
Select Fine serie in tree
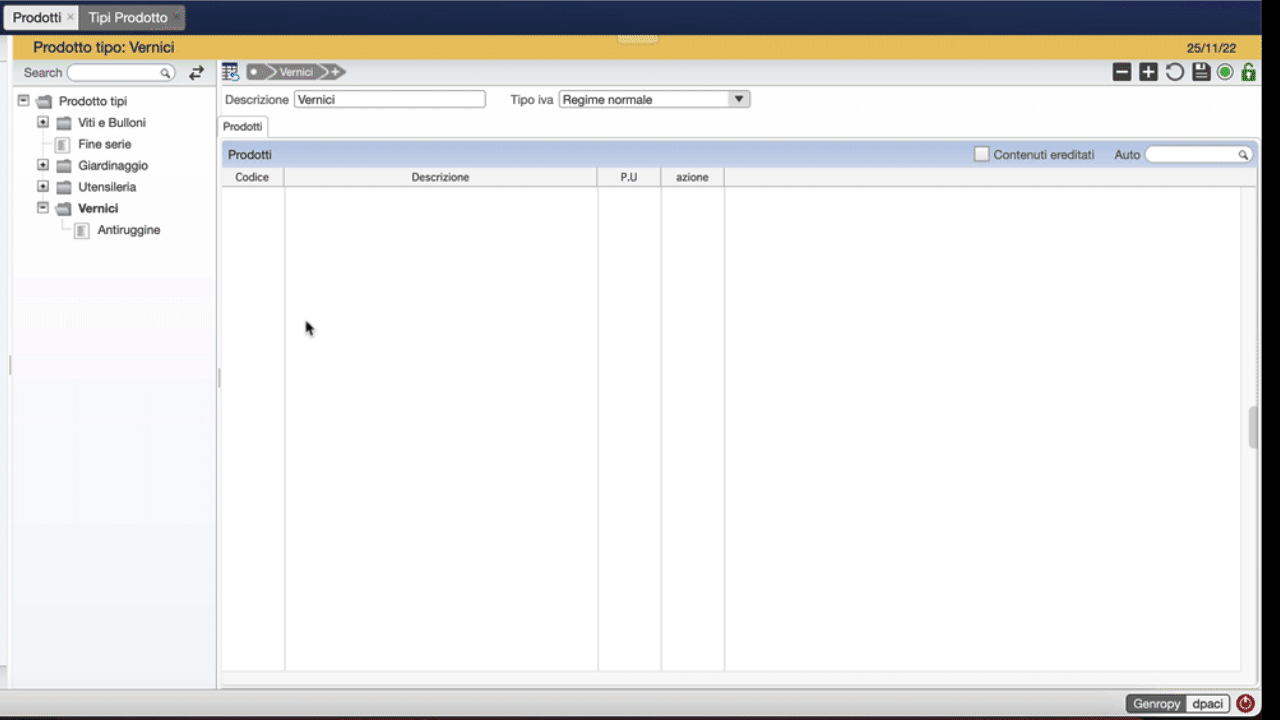[x=105, y=145]
